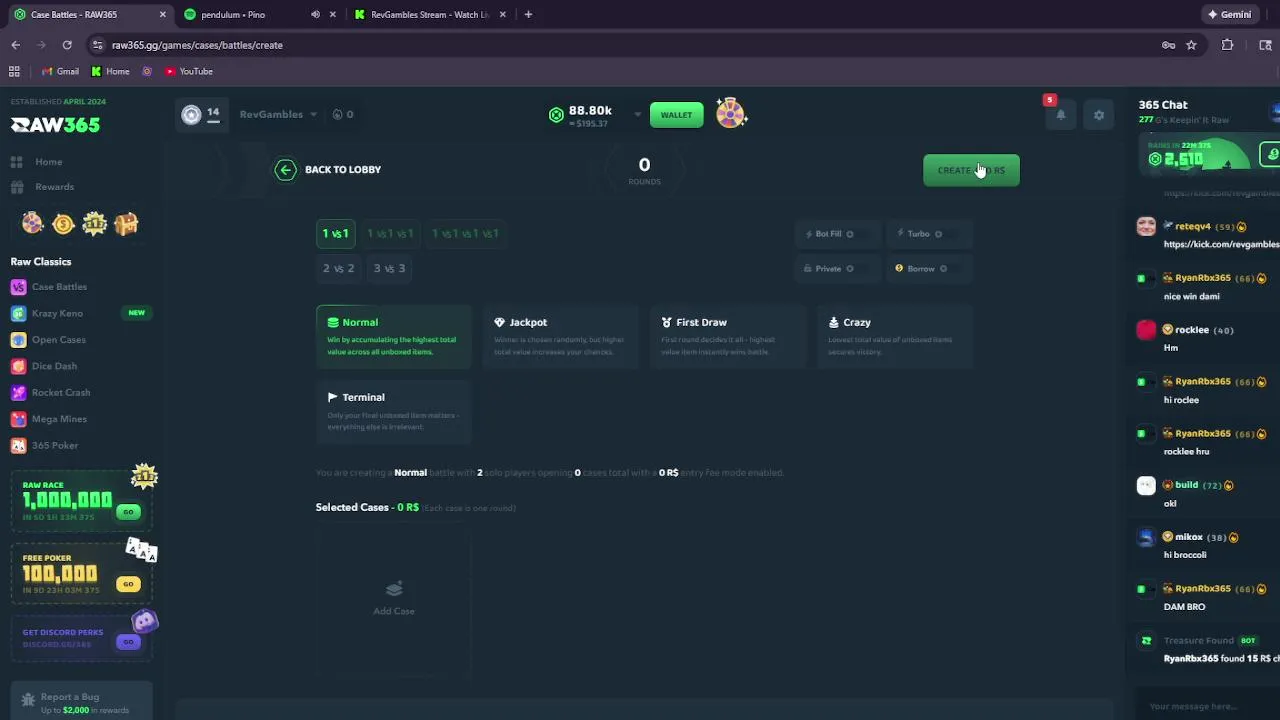Click the Add Case placeholder
Screen dimensions: 1280x720
click(x=394, y=598)
